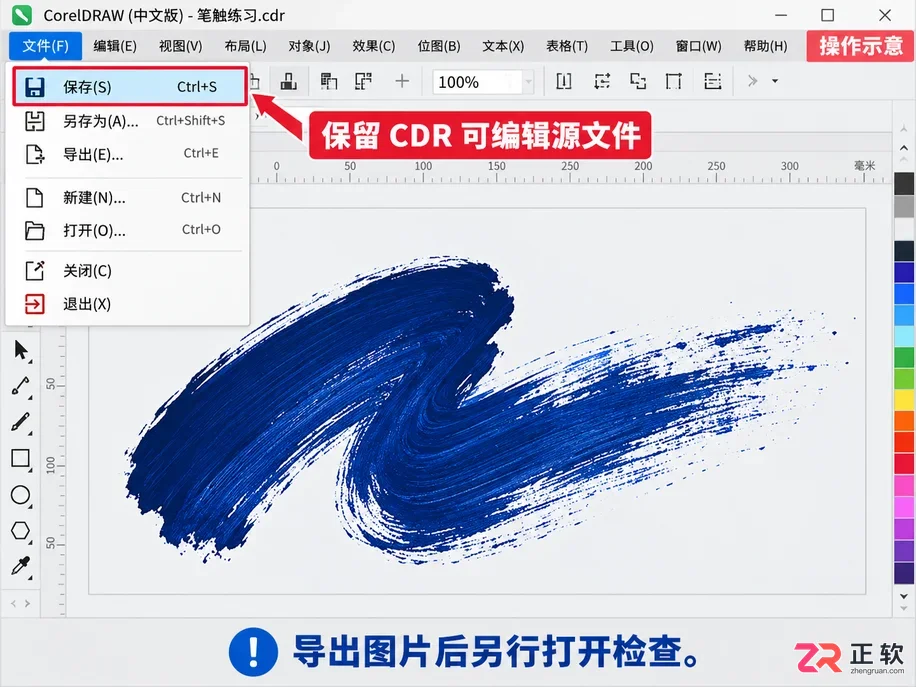The width and height of the screenshot is (916, 687).
Task: Open the 工具(O) menu
Action: click(632, 46)
